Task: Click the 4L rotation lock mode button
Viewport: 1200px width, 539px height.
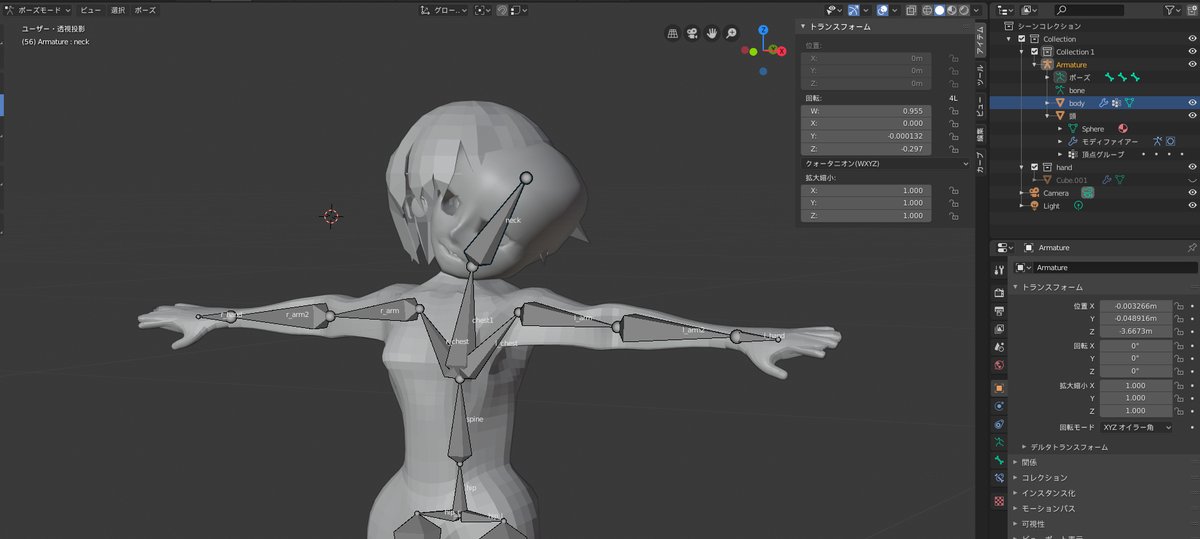Action: (952, 98)
